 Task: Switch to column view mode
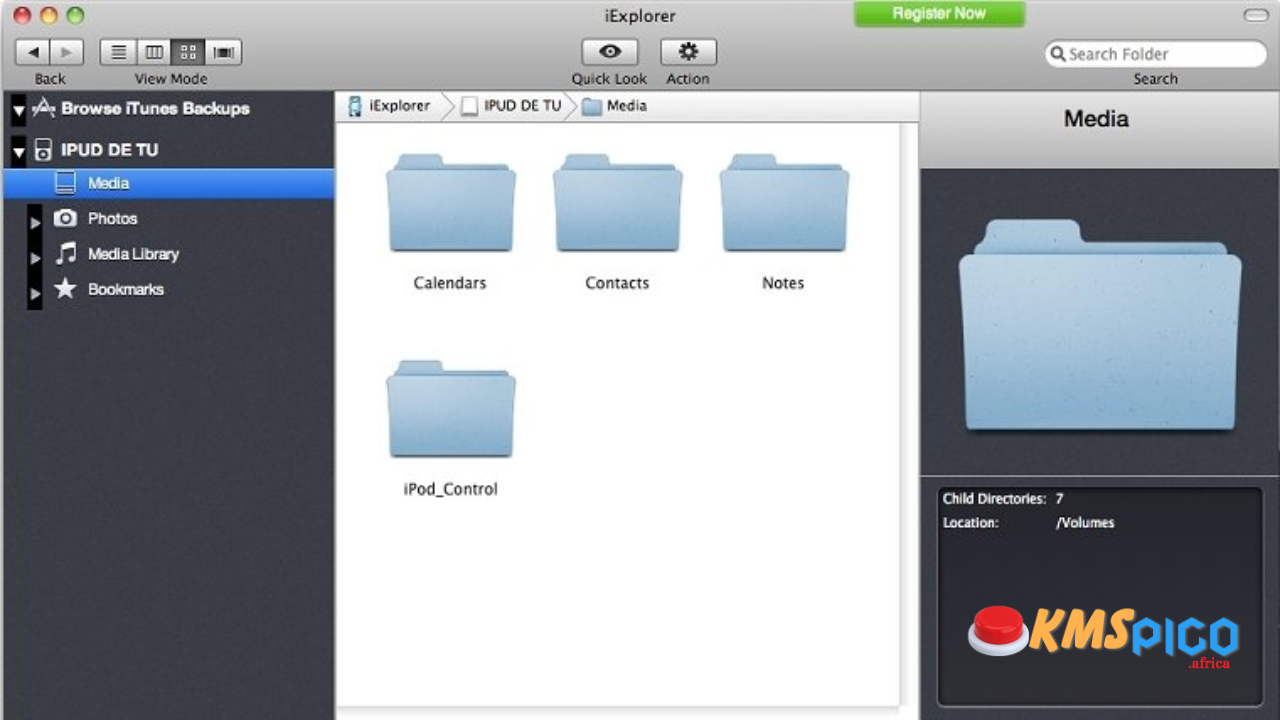[x=153, y=52]
